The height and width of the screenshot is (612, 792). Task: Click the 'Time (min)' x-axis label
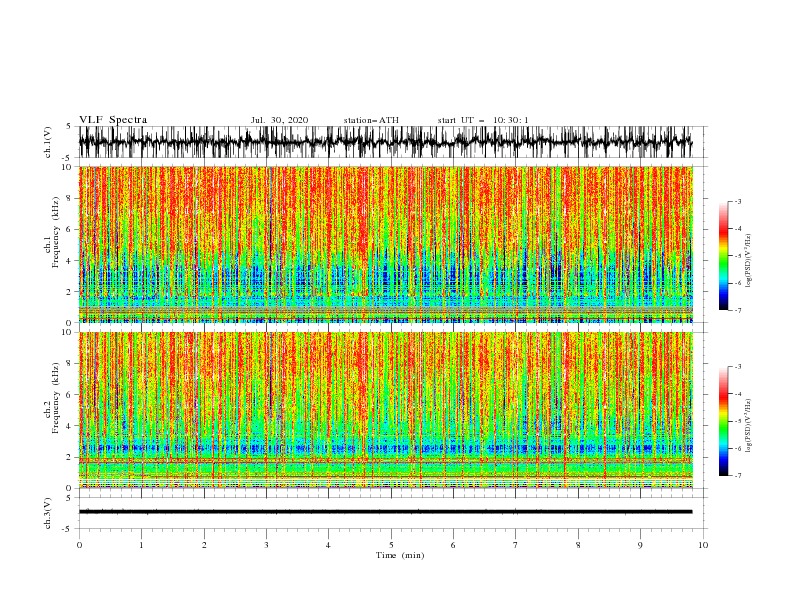click(400, 555)
